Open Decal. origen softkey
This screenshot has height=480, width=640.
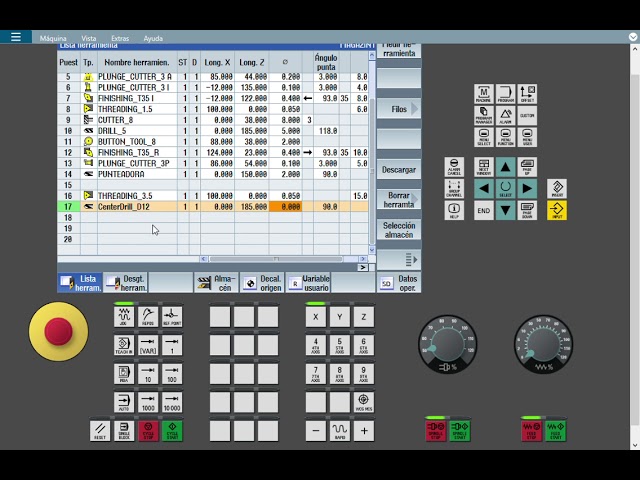pos(262,282)
